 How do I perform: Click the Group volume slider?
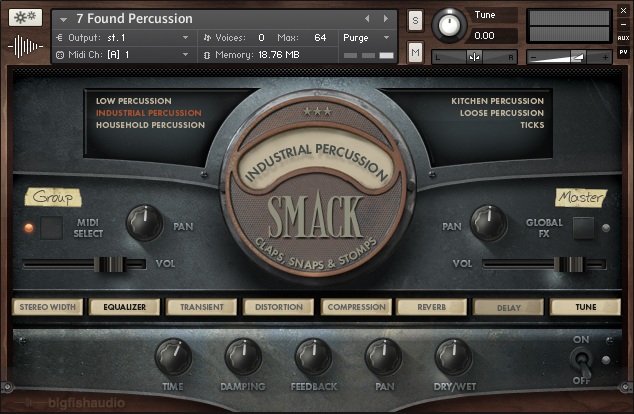pyautogui.click(x=84, y=264)
